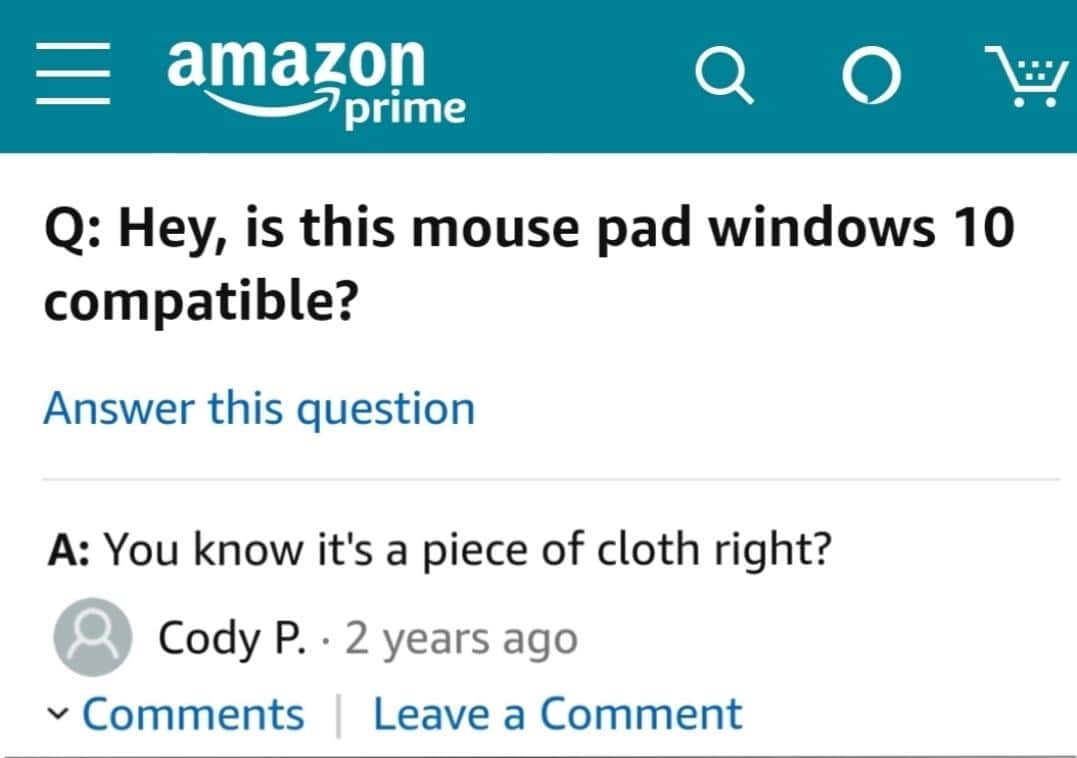Screen dimensions: 1077x758
Task: Select "Leave a Comment"
Action: pyautogui.click(x=557, y=715)
